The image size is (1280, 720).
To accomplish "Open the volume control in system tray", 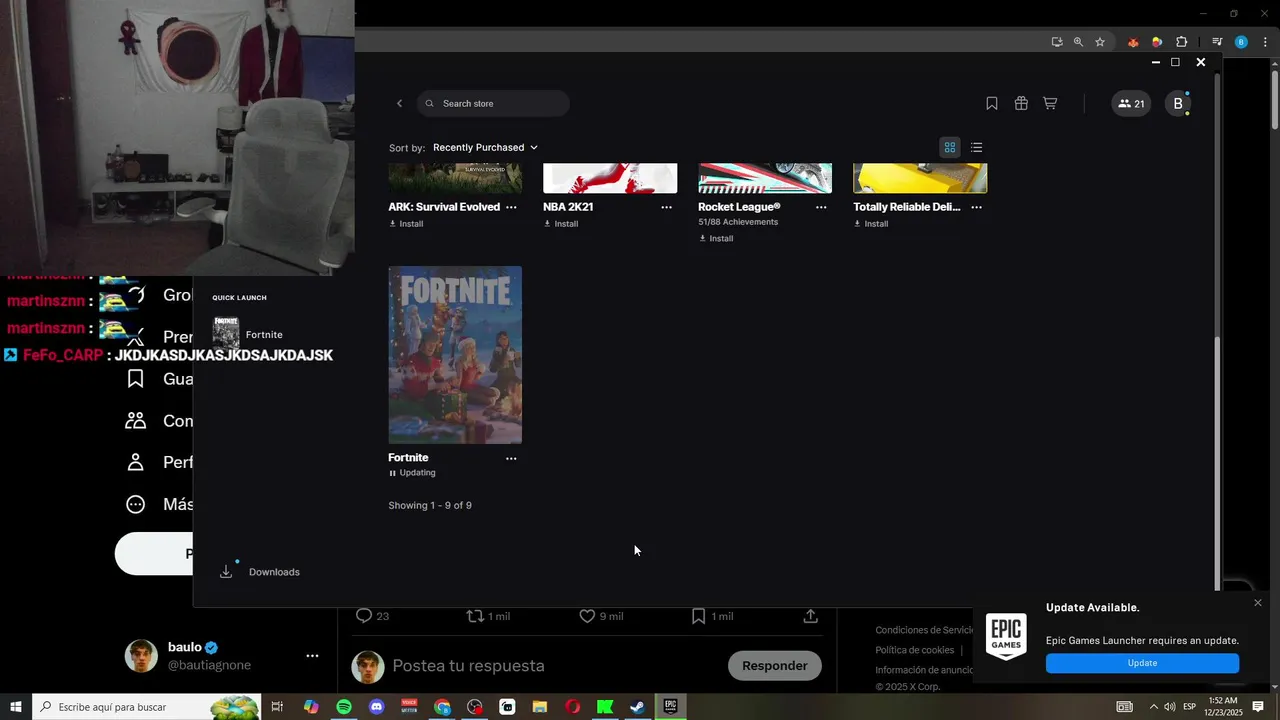I will 1170,707.
